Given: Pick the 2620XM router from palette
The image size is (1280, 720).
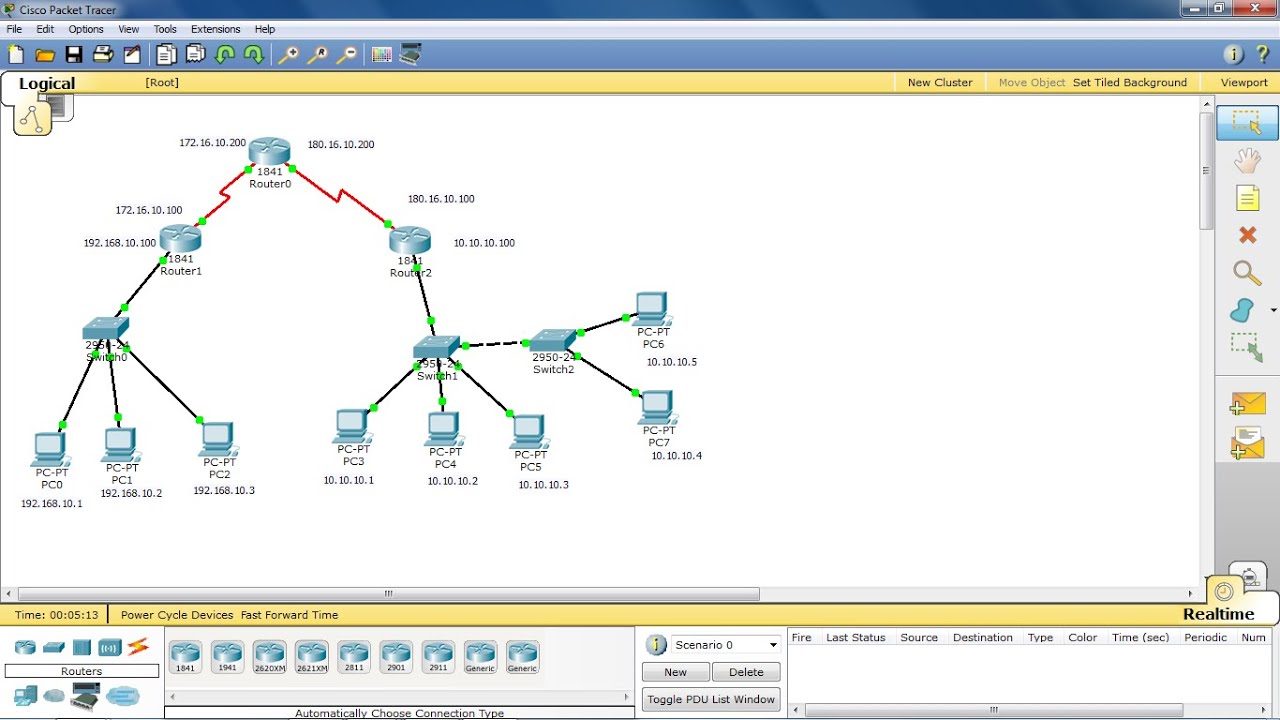Looking at the screenshot, I should coord(269,657).
